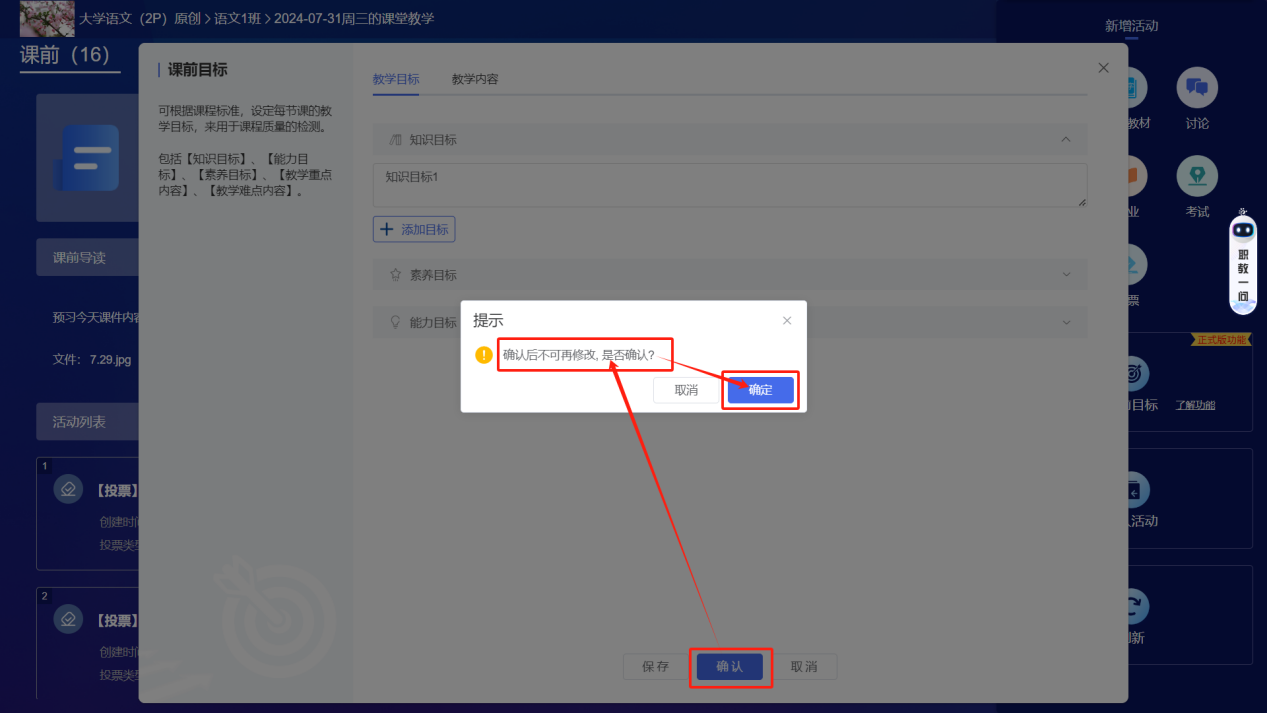This screenshot has height=713, width=1267.
Task: Click the 了解功能 link
Action: tap(1195, 405)
